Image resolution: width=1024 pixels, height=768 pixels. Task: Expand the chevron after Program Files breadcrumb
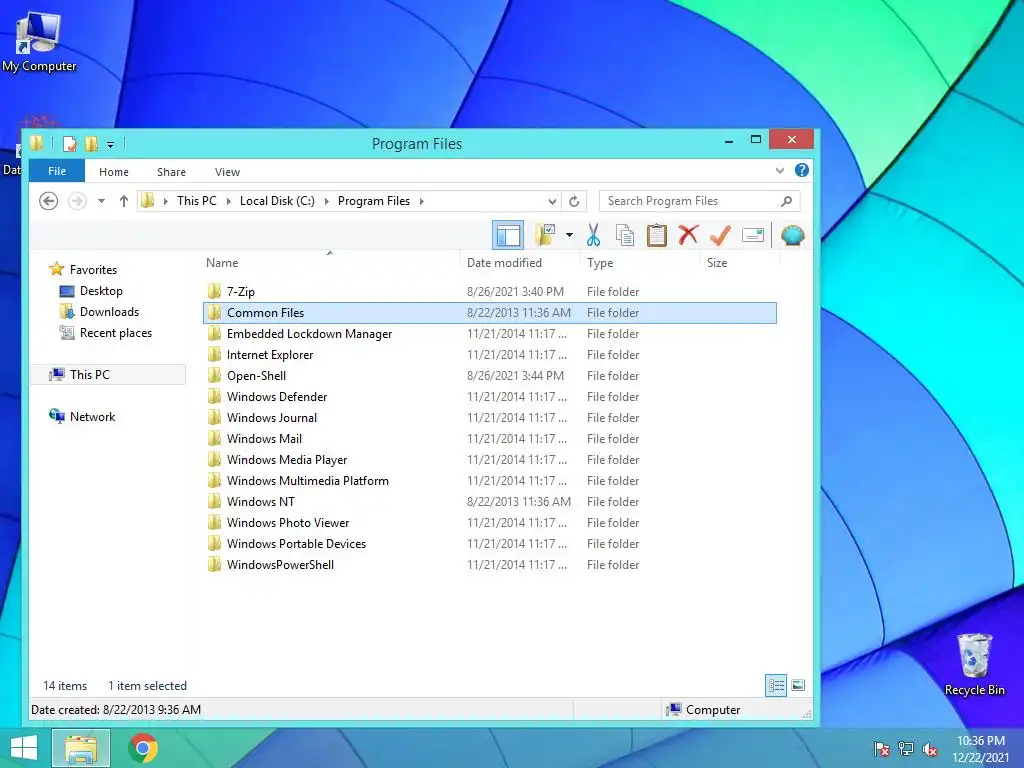[422, 201]
